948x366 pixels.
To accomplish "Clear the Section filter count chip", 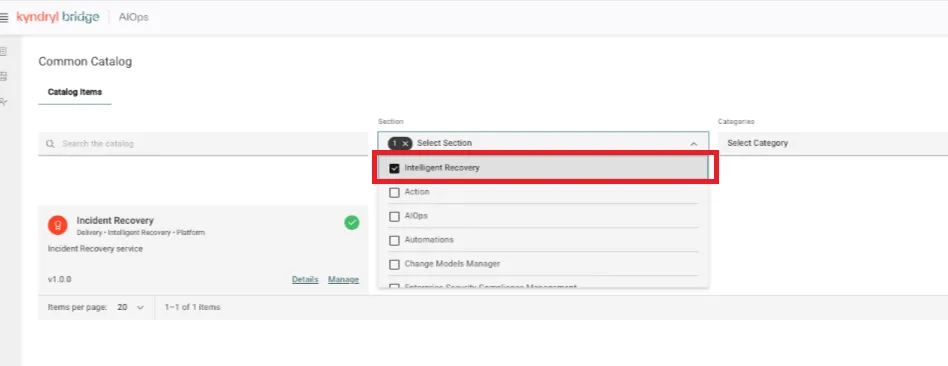I will tap(400, 143).
